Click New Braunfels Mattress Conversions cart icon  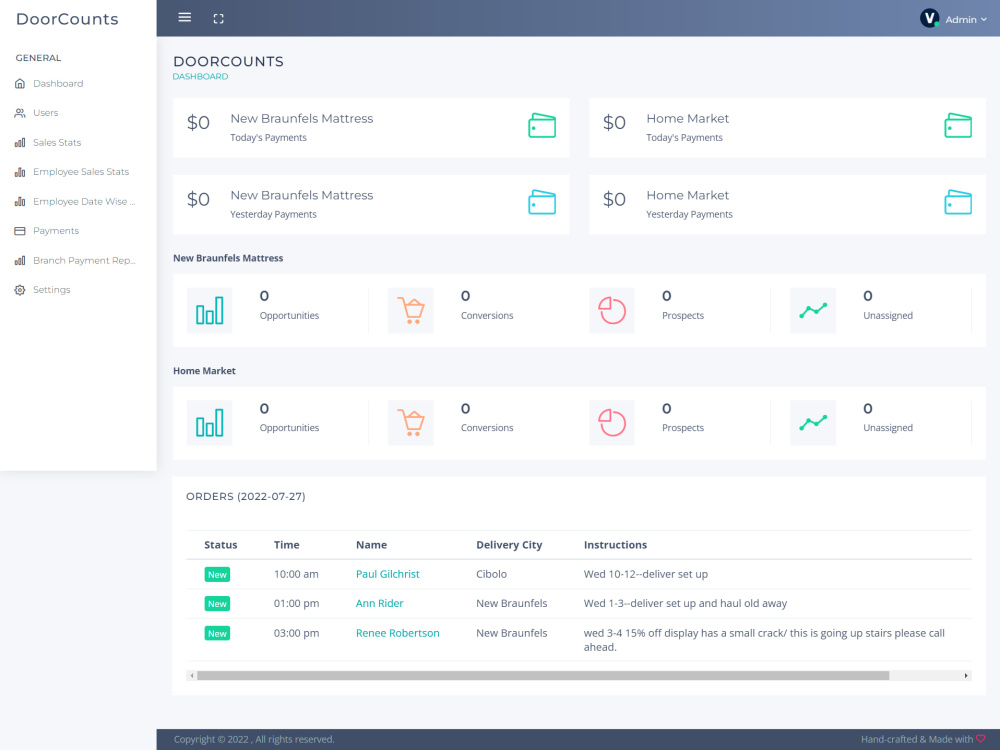(x=411, y=311)
